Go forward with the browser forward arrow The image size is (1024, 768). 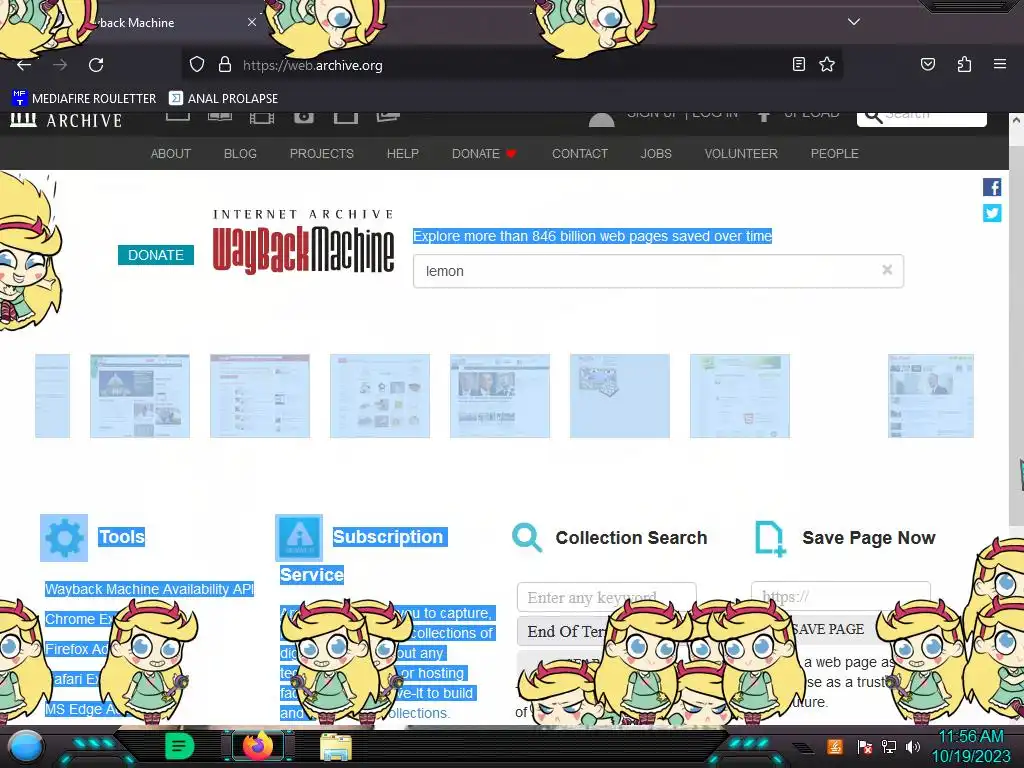tap(60, 65)
